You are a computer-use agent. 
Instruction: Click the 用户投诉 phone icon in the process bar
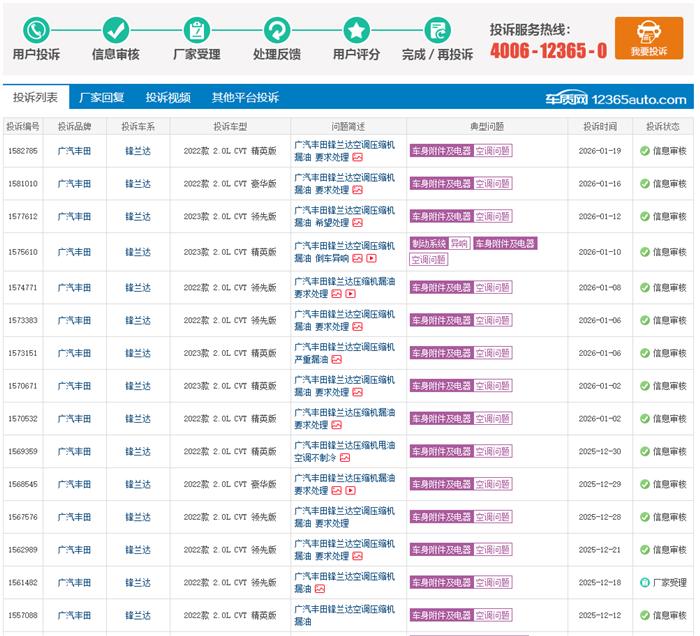coord(36,30)
